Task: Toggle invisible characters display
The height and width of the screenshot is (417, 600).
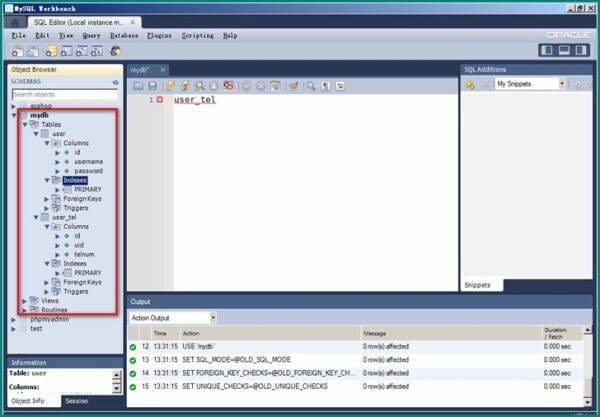Action: pyautogui.click(x=326, y=86)
